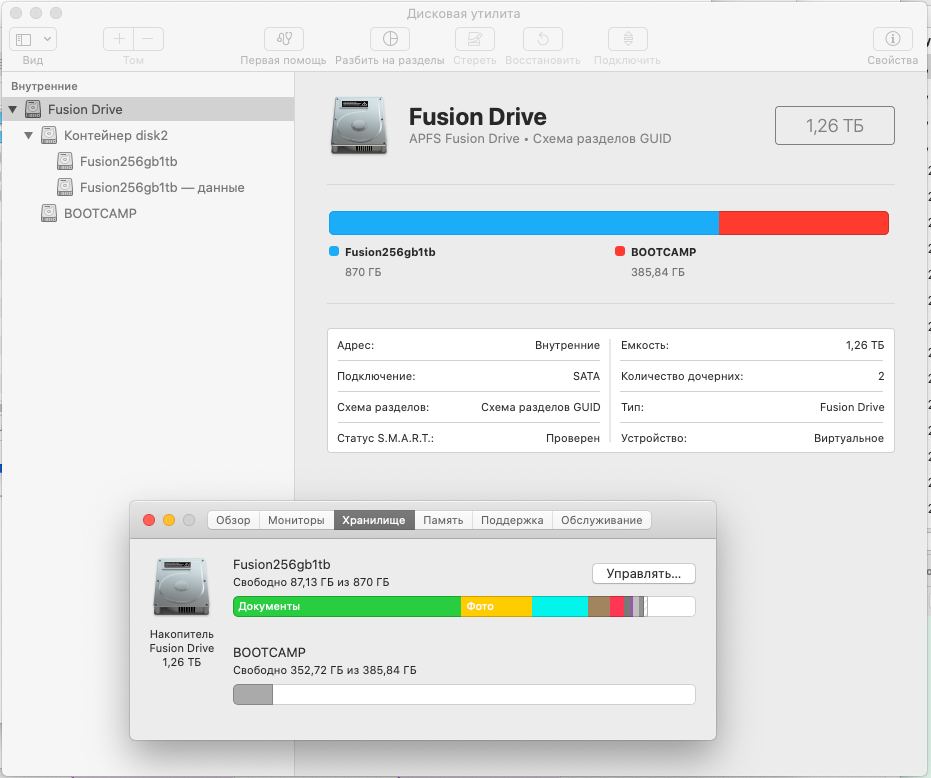This screenshot has height=778, width=931.
Task: Open the View sidebar layout dropdown
Action: [x=33, y=40]
